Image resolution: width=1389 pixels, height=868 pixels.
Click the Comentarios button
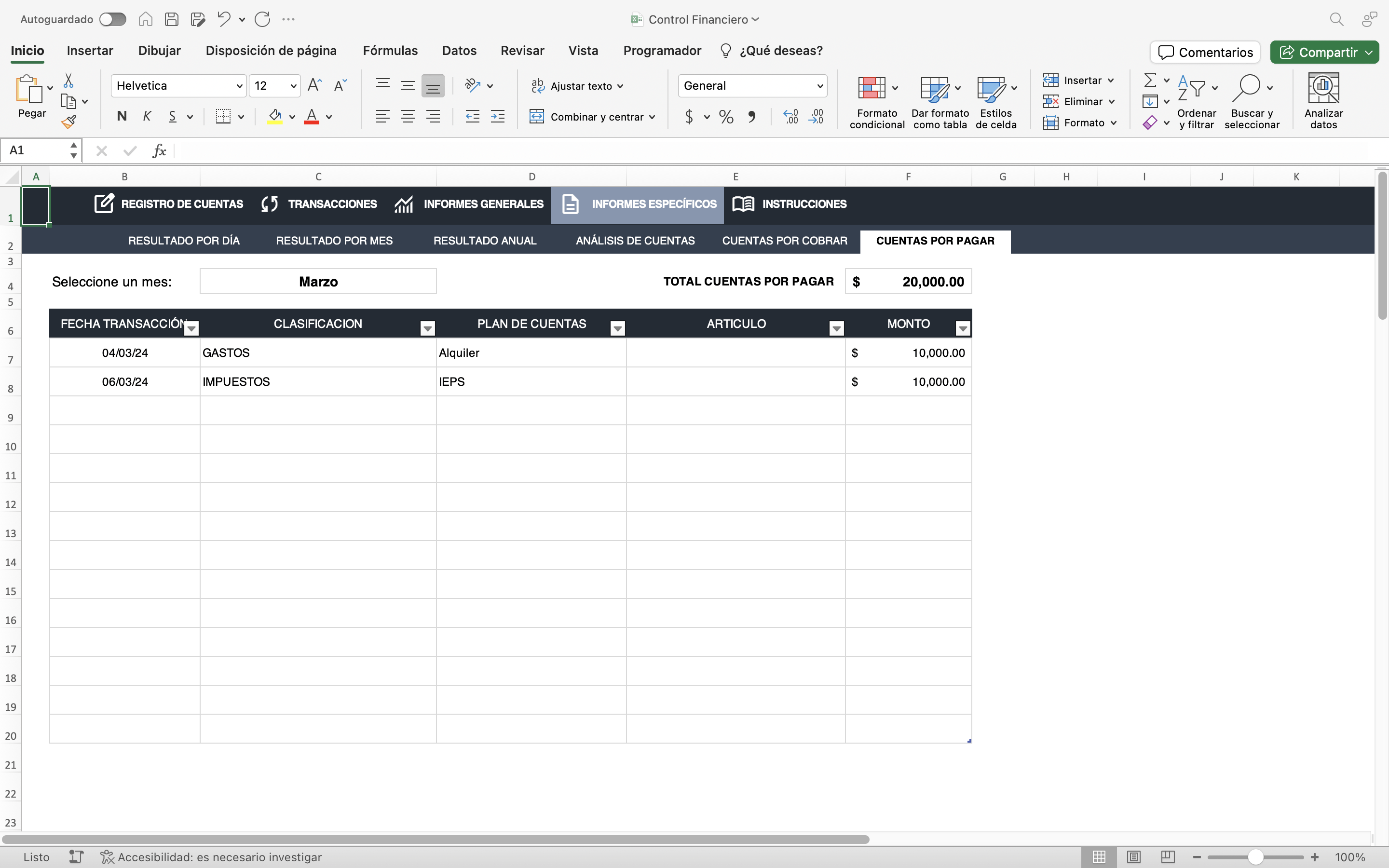pyautogui.click(x=1205, y=52)
